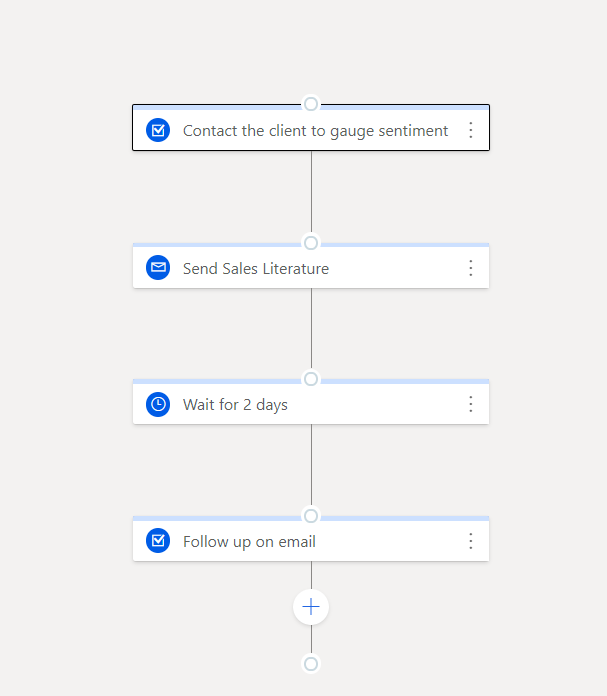Select the Follow up on email step title
The width and height of the screenshot is (607, 696).
tap(249, 542)
